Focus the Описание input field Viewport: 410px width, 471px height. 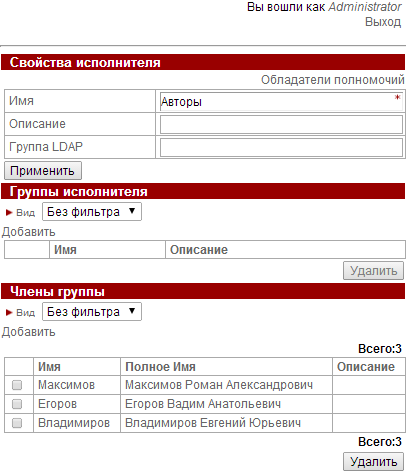coord(281,124)
